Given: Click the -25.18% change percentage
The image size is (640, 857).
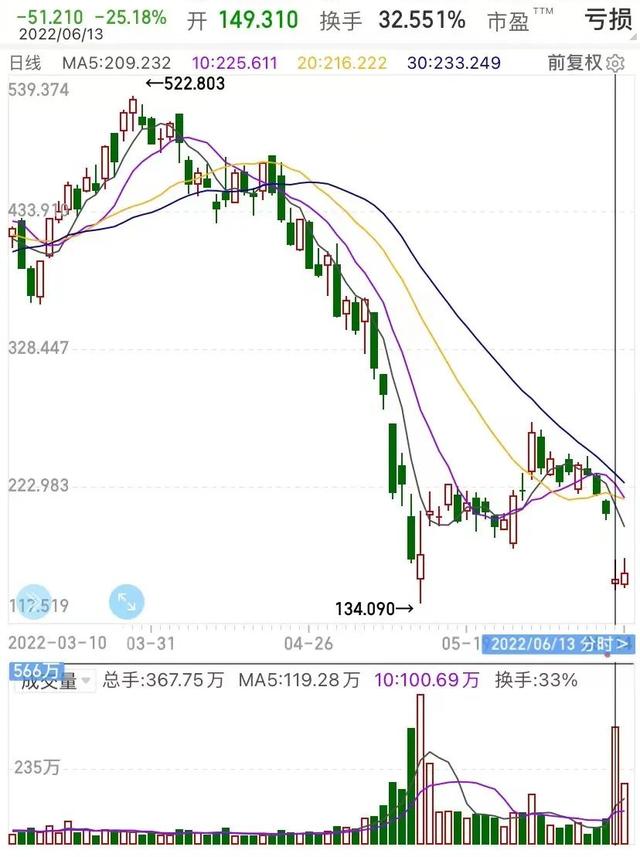Looking at the screenshot, I should [x=131, y=17].
